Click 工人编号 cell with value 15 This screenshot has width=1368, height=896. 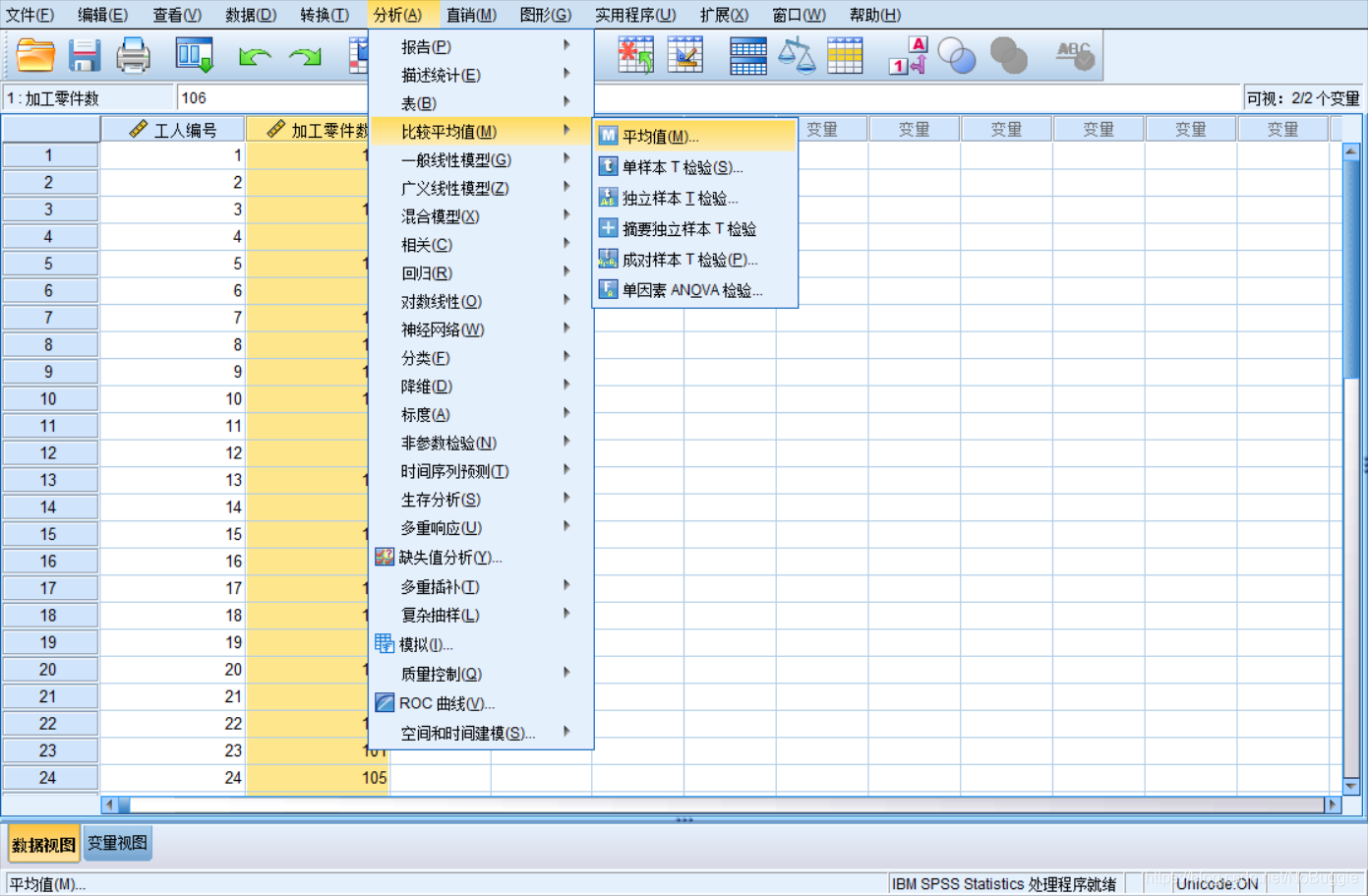pos(173,534)
